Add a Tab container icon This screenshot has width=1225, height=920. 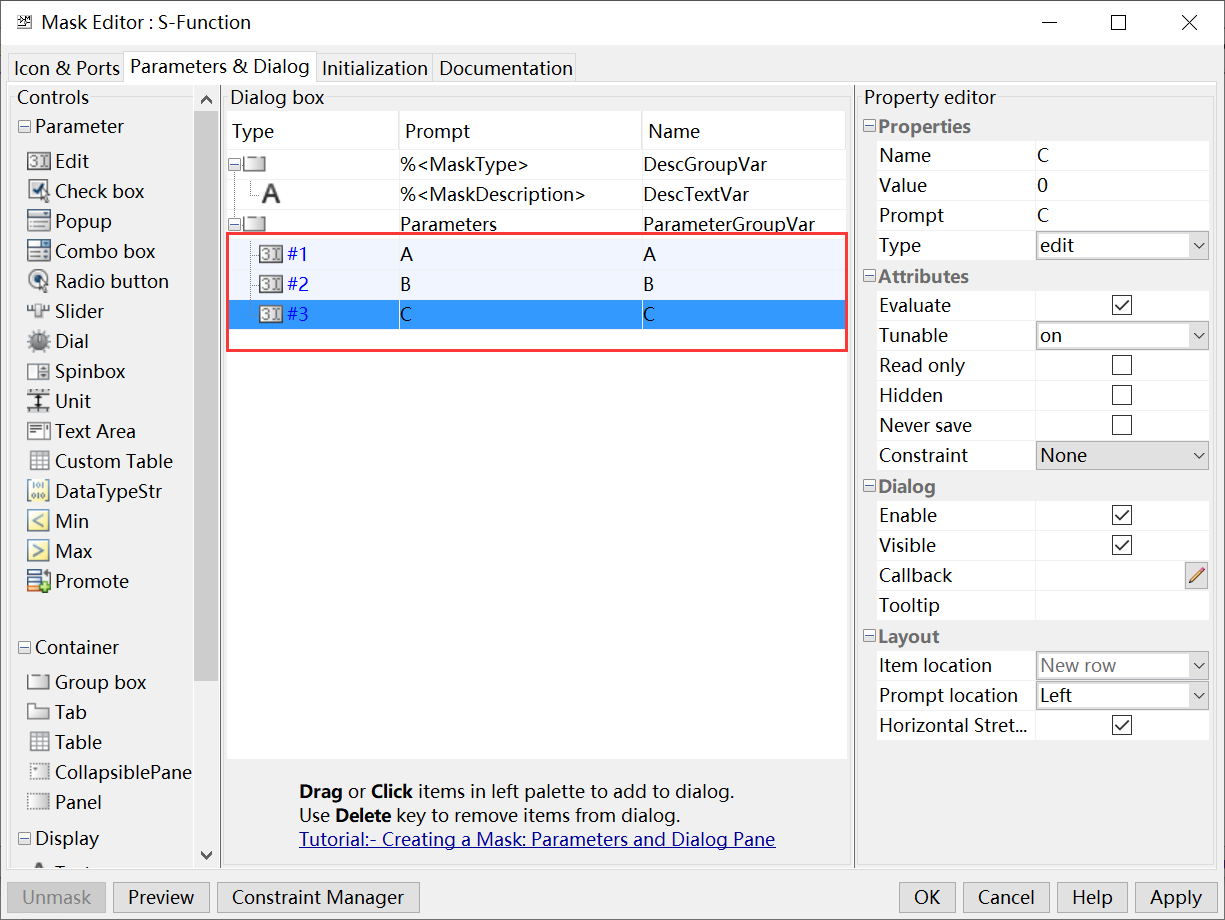click(39, 712)
